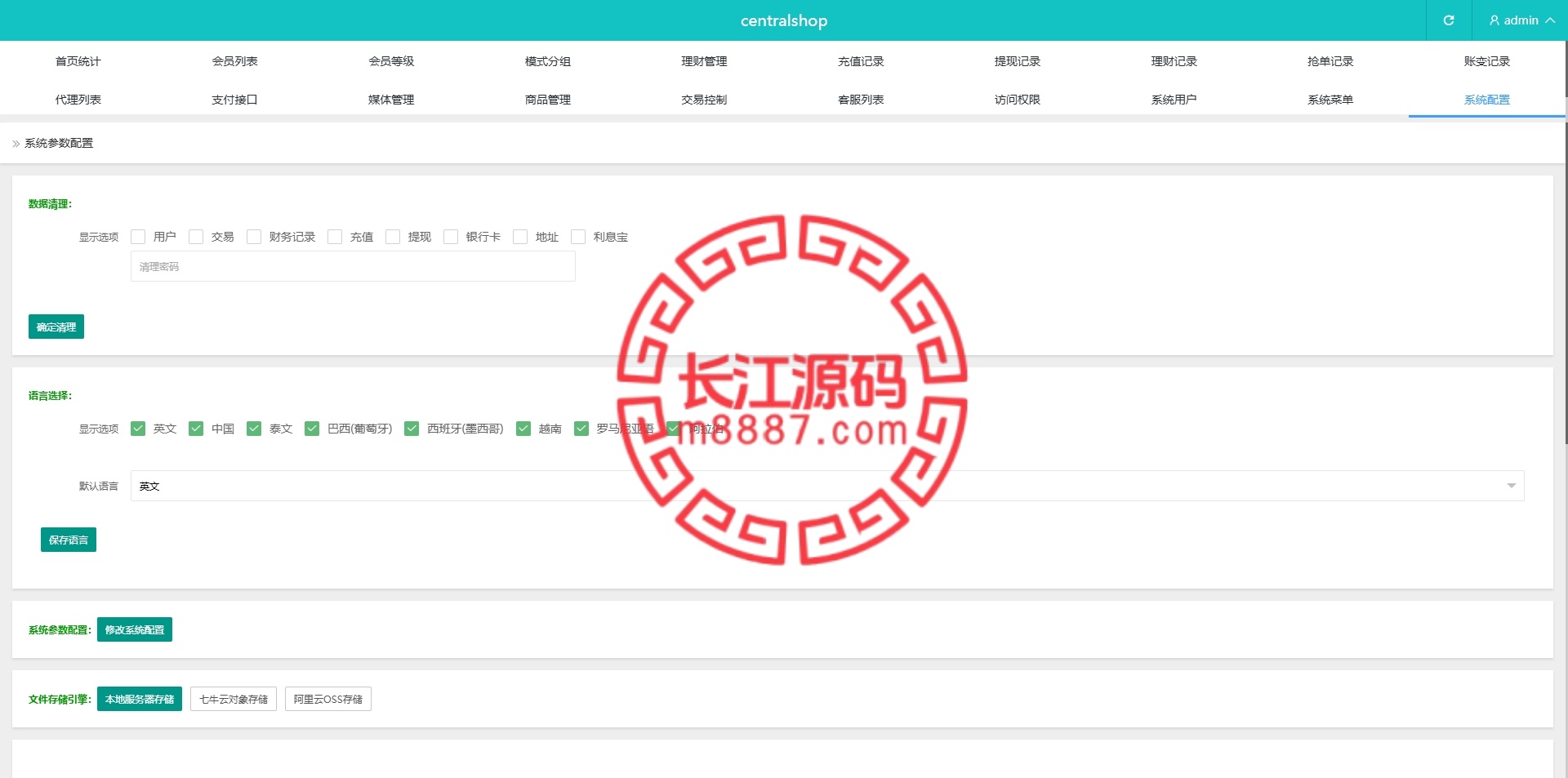Go to 会员列表 page
Screen dimensions: 1568x778
[x=235, y=61]
